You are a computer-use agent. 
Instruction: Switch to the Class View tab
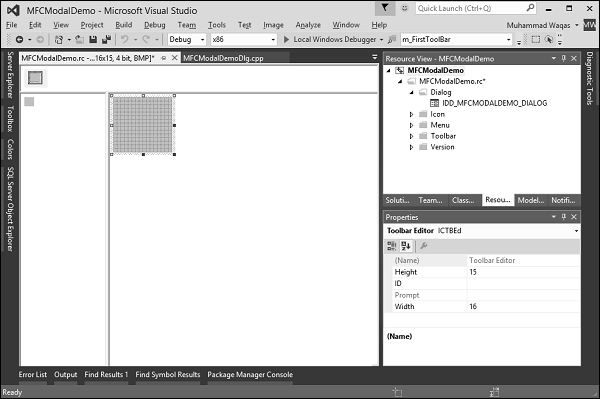(463, 200)
